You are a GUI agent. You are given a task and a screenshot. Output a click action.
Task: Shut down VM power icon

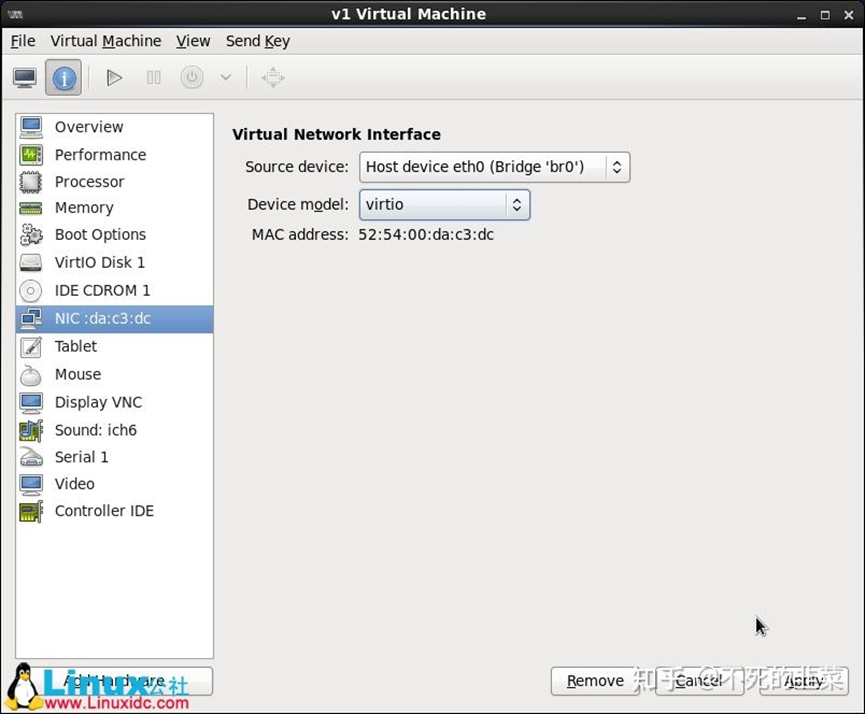click(x=191, y=78)
